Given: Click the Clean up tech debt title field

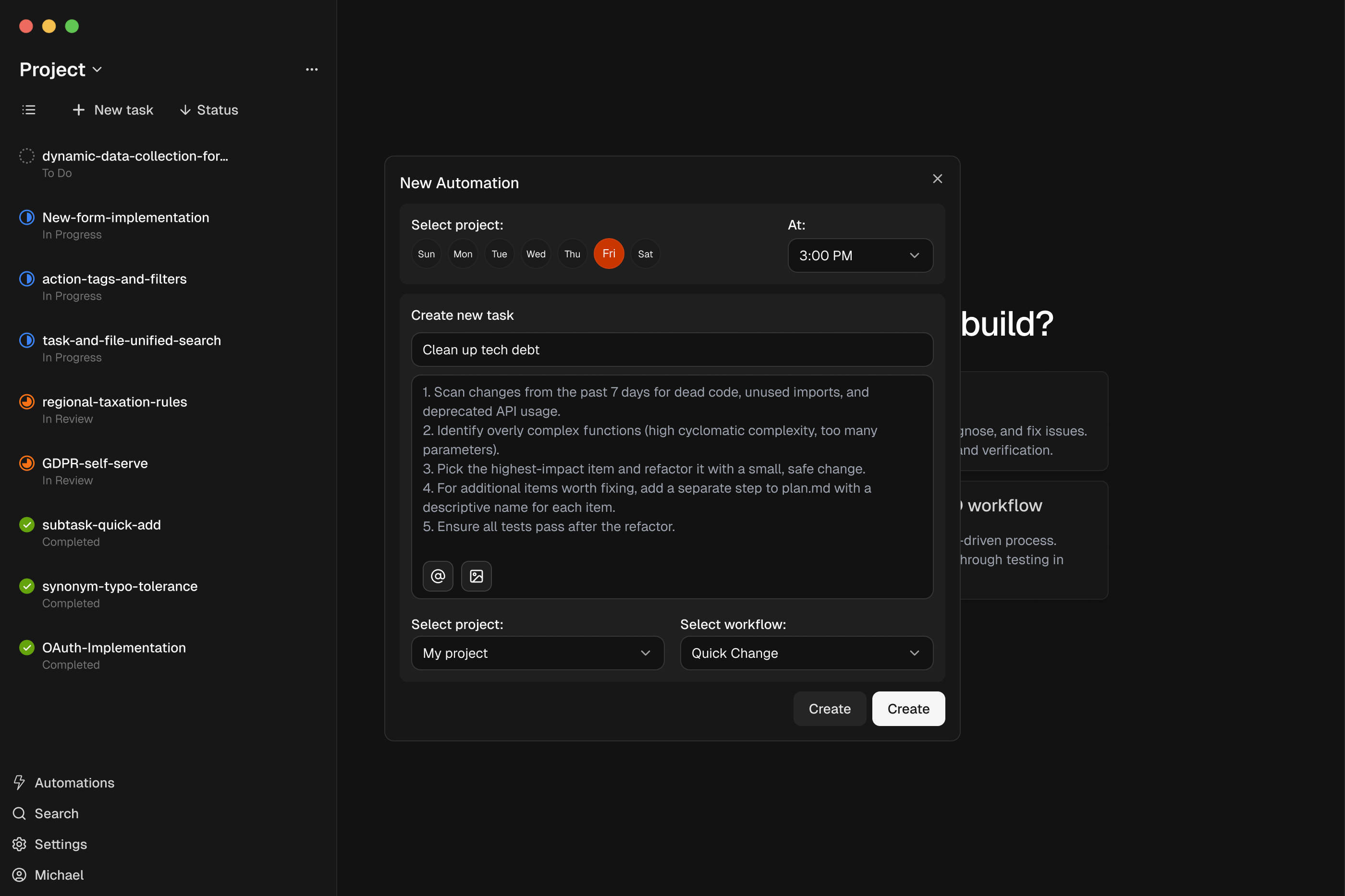Looking at the screenshot, I should click(x=672, y=350).
